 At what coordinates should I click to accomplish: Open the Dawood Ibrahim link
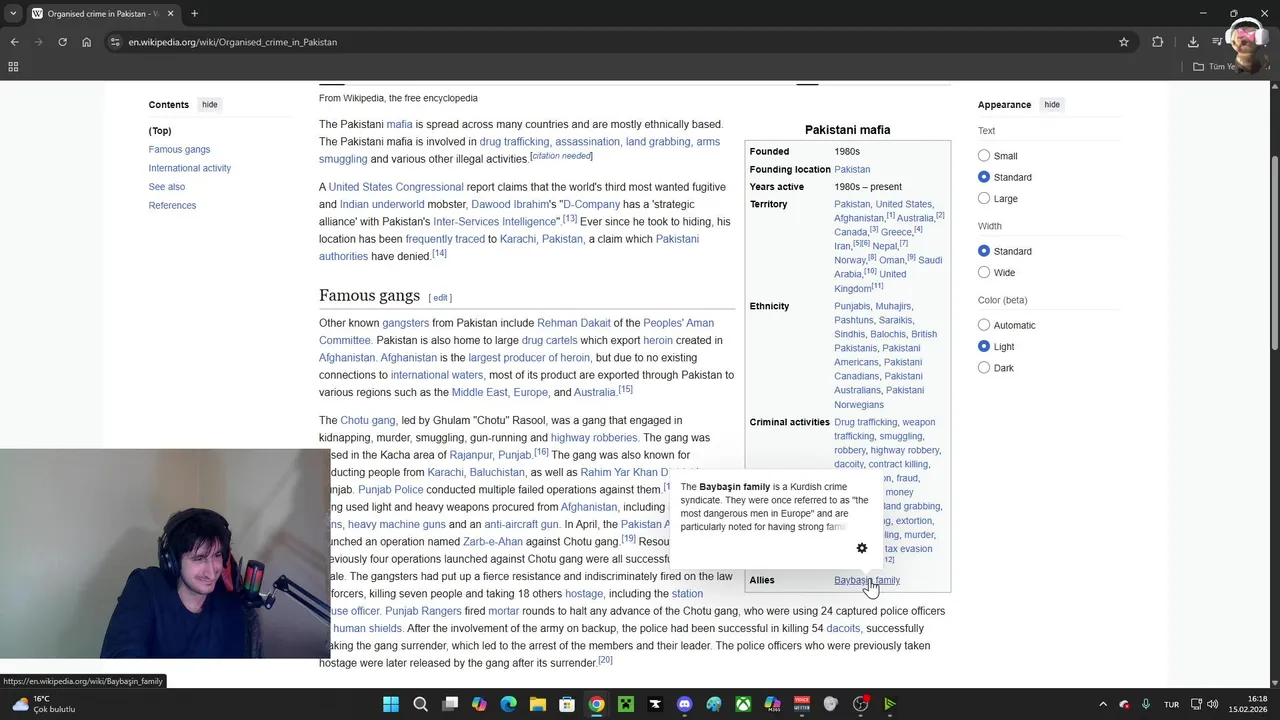coord(510,204)
